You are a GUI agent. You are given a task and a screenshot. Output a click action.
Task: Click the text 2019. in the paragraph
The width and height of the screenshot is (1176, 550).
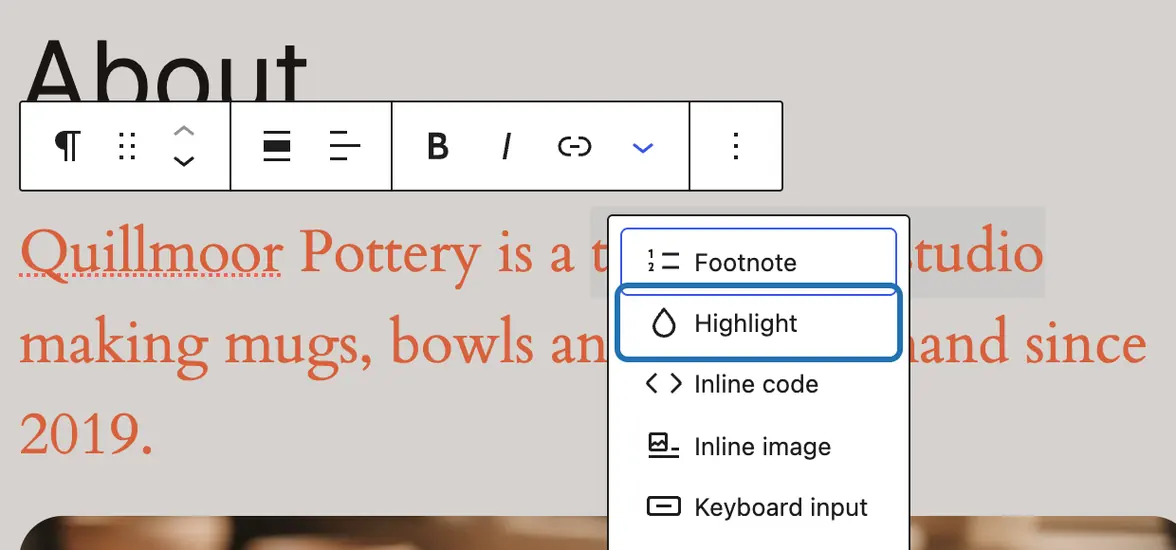86,434
